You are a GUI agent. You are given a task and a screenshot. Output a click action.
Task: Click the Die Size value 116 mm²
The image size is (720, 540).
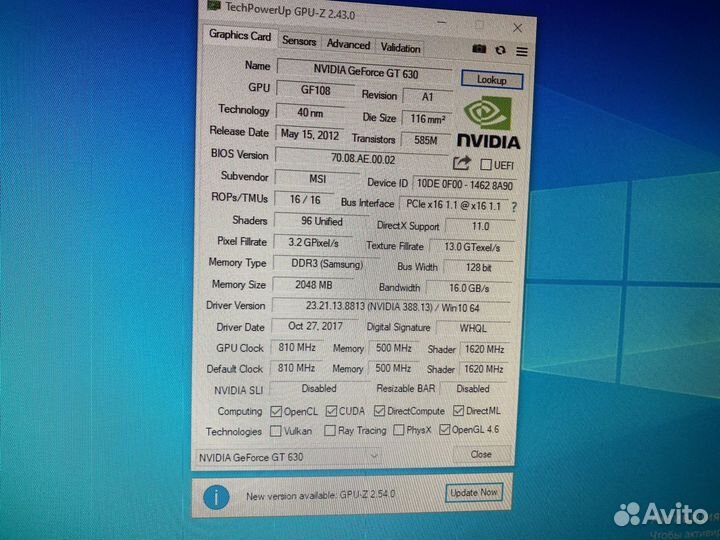[427, 119]
